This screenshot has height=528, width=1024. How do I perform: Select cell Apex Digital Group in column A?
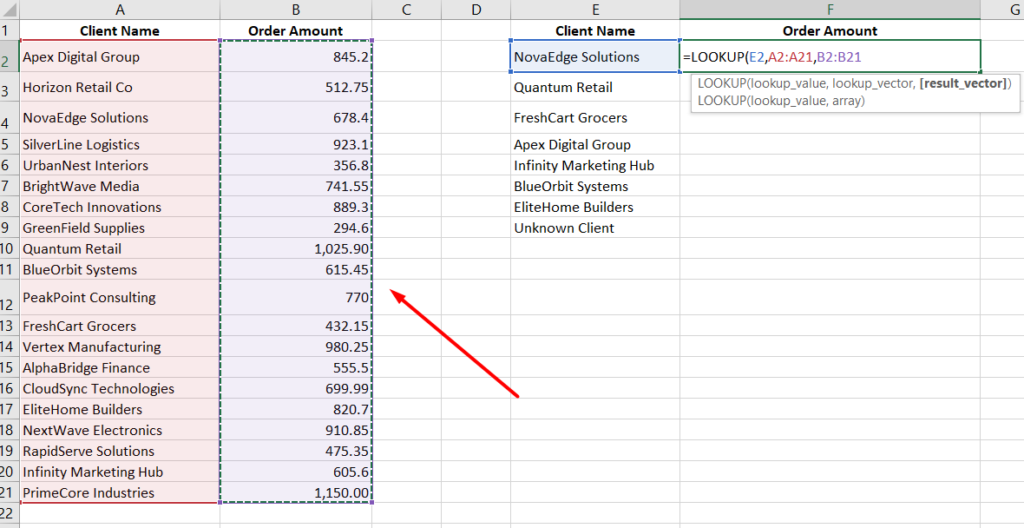click(120, 57)
